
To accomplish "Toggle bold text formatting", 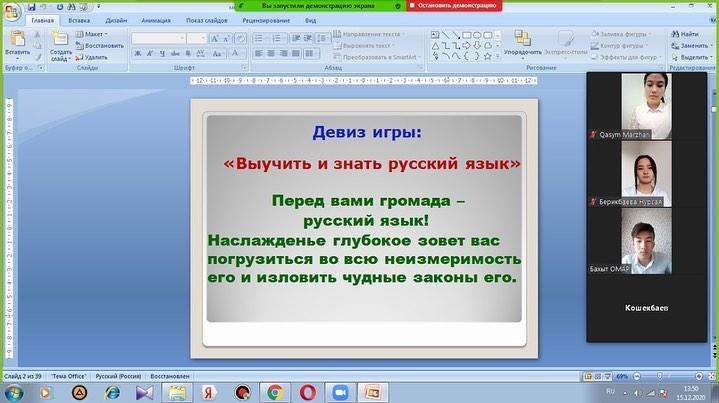I will click(139, 53).
